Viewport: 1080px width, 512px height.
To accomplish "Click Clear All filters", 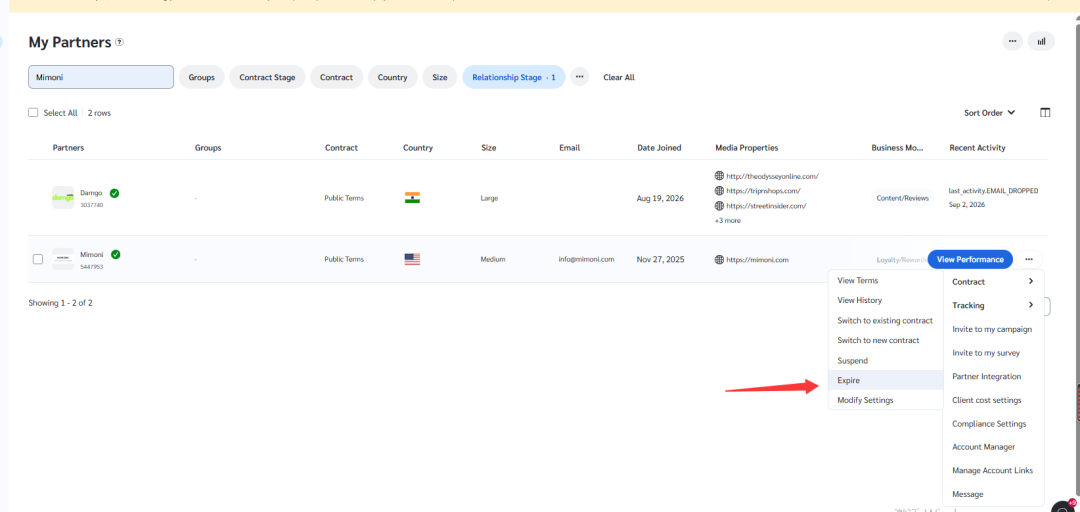I will coord(619,77).
